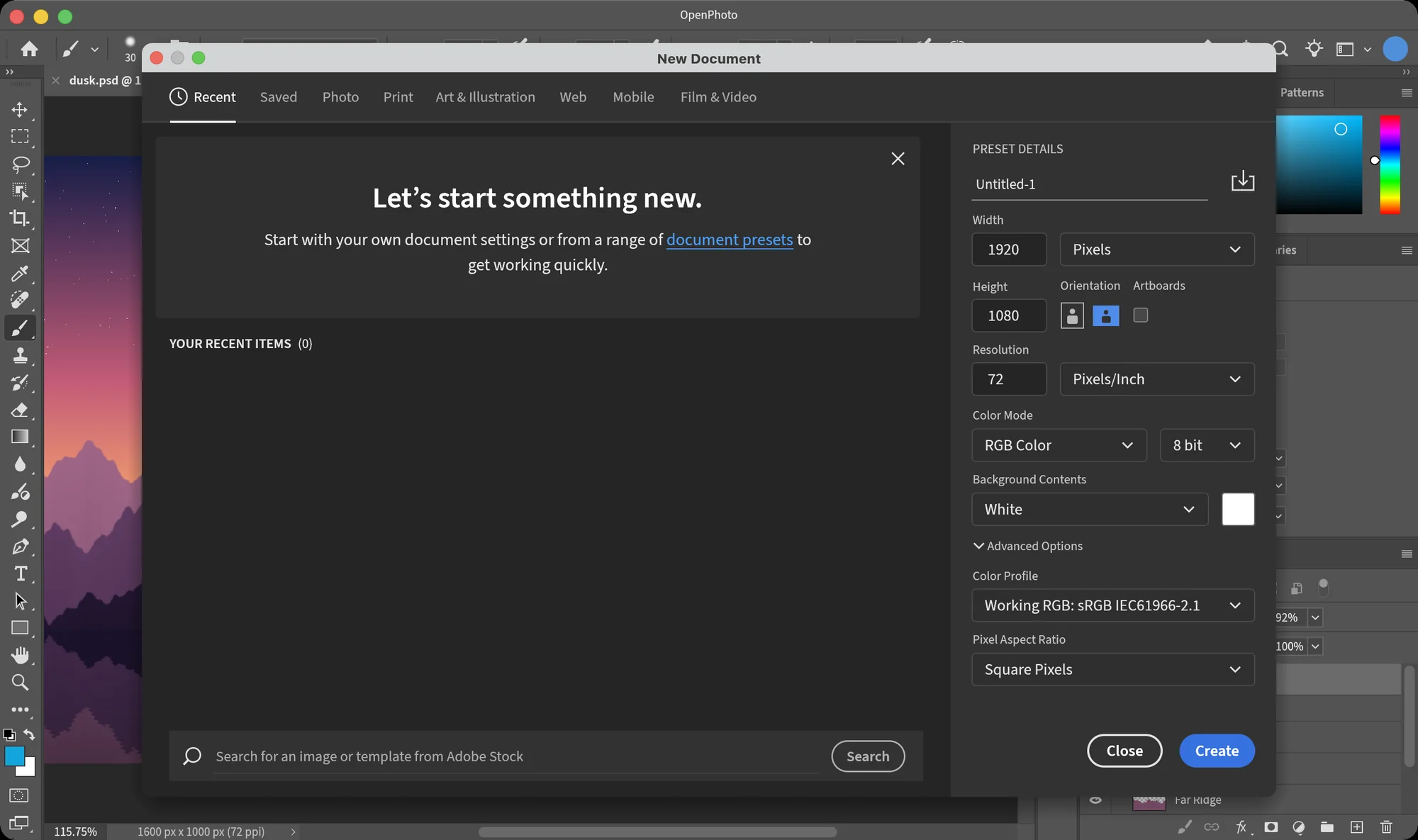Open the RGB Color mode dropdown

click(x=1059, y=445)
